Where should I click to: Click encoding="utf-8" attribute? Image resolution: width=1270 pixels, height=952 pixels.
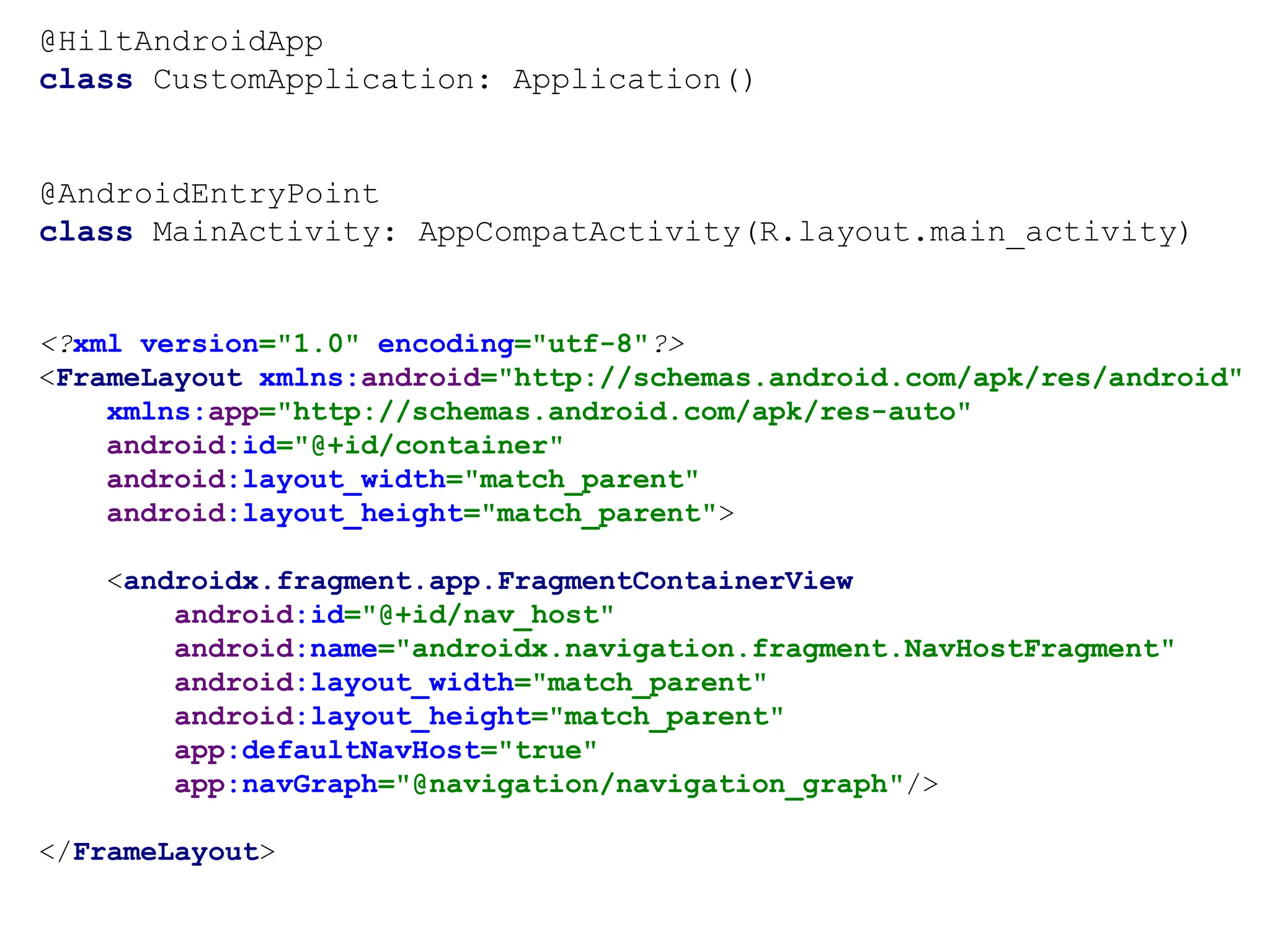pyautogui.click(x=513, y=344)
